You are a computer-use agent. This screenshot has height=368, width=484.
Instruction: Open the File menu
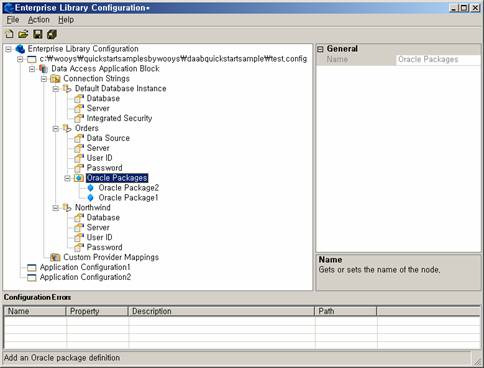pyautogui.click(x=13, y=20)
